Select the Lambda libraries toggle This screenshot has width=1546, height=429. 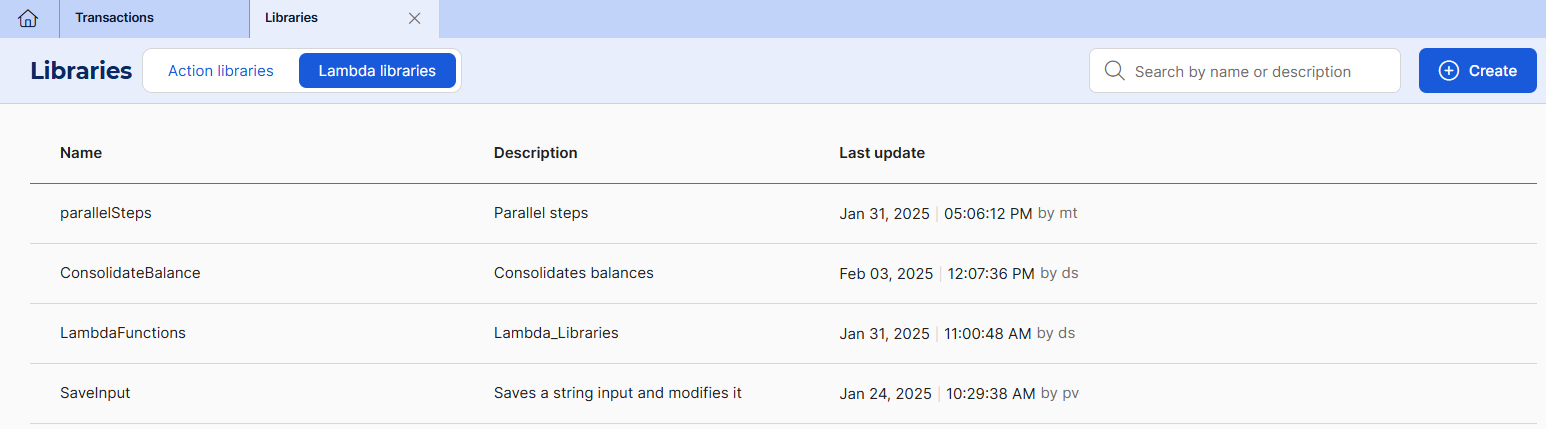click(377, 71)
